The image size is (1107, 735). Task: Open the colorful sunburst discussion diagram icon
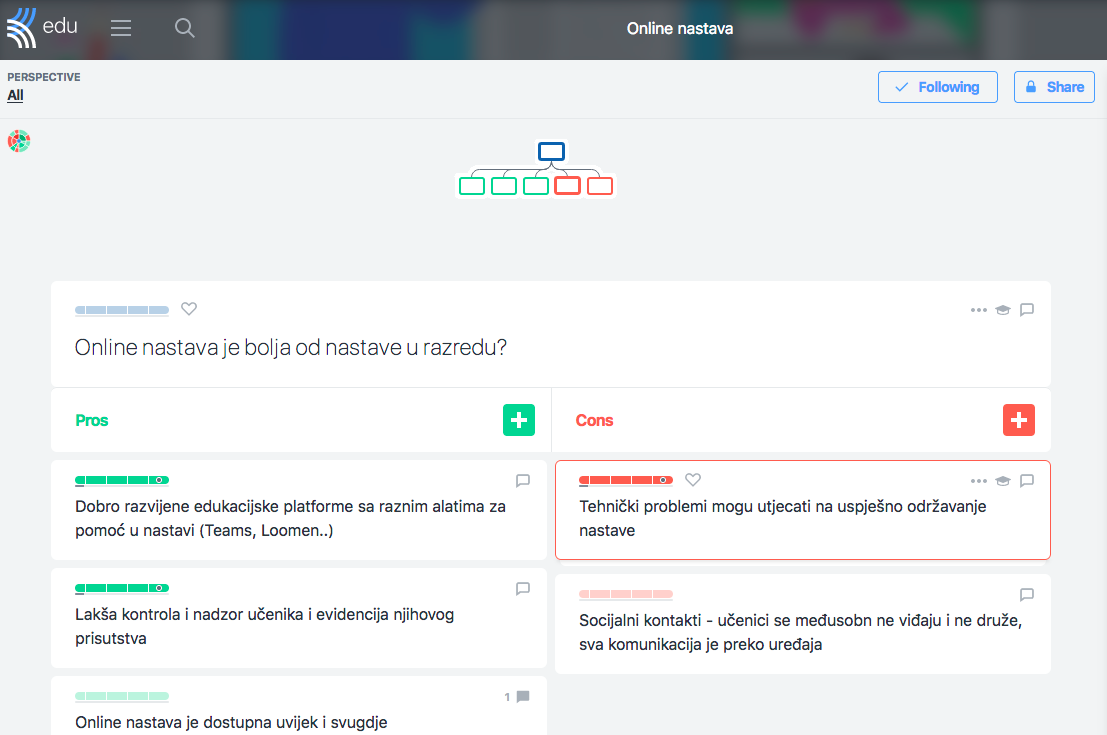pos(19,141)
